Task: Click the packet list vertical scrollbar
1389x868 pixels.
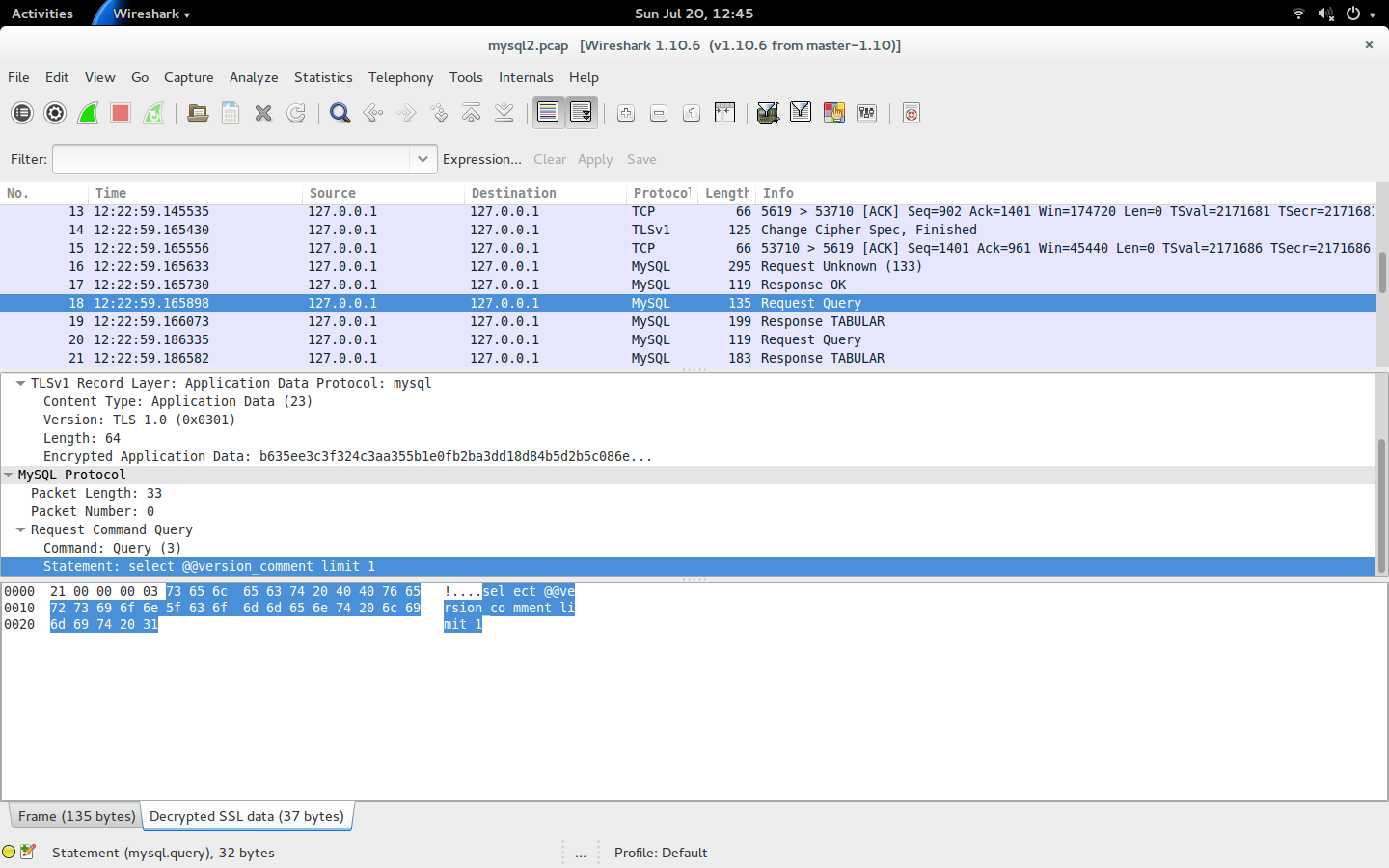Action: pyautogui.click(x=1382, y=275)
